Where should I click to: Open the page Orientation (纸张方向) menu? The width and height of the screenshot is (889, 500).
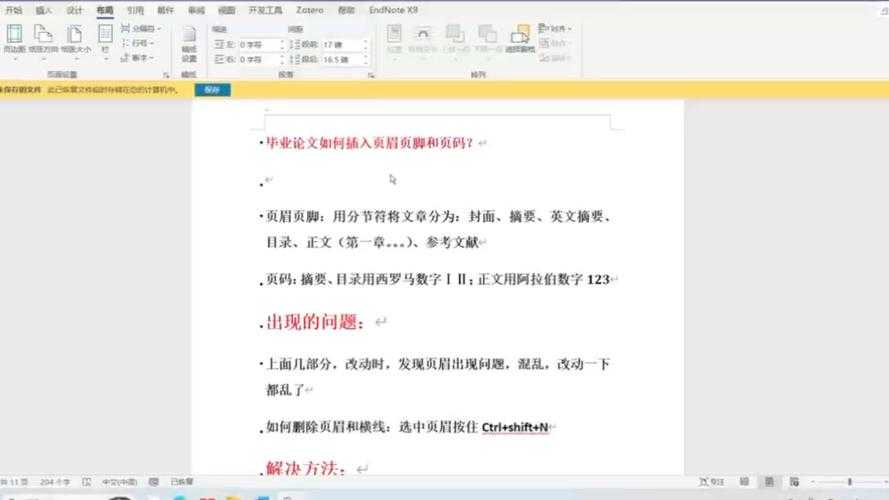tap(44, 40)
